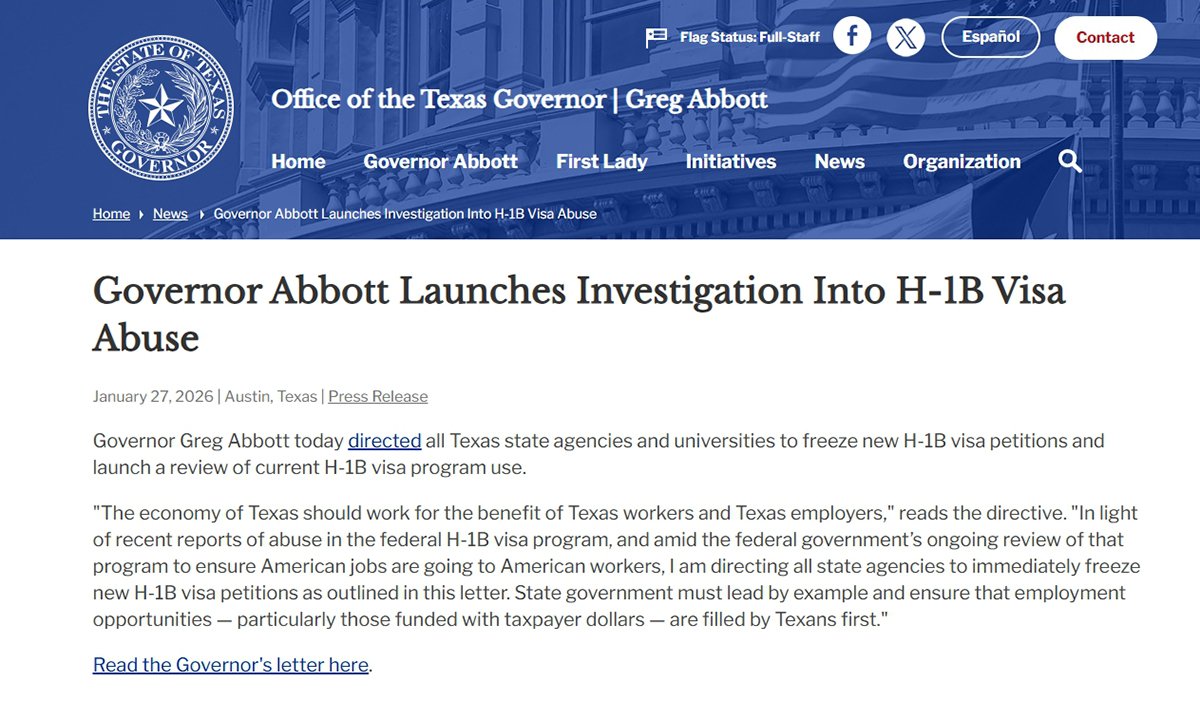This screenshot has height=720, width=1200.
Task: Open the Home navigation menu item
Action: tap(298, 161)
